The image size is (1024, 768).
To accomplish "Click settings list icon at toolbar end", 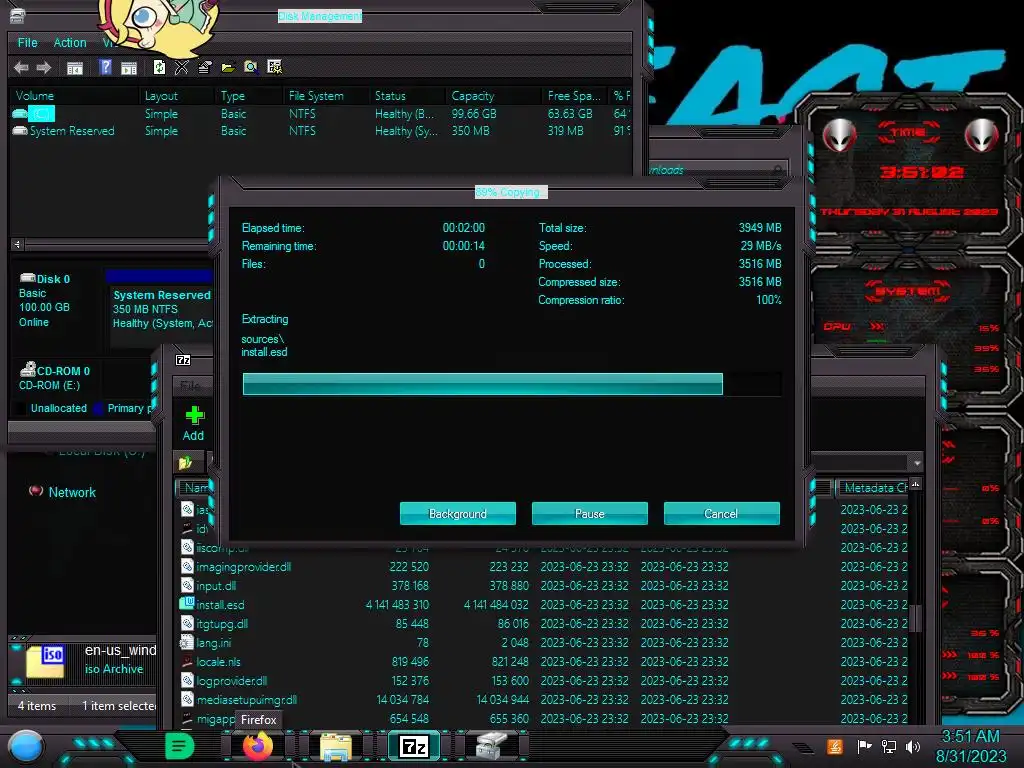I will (274, 67).
